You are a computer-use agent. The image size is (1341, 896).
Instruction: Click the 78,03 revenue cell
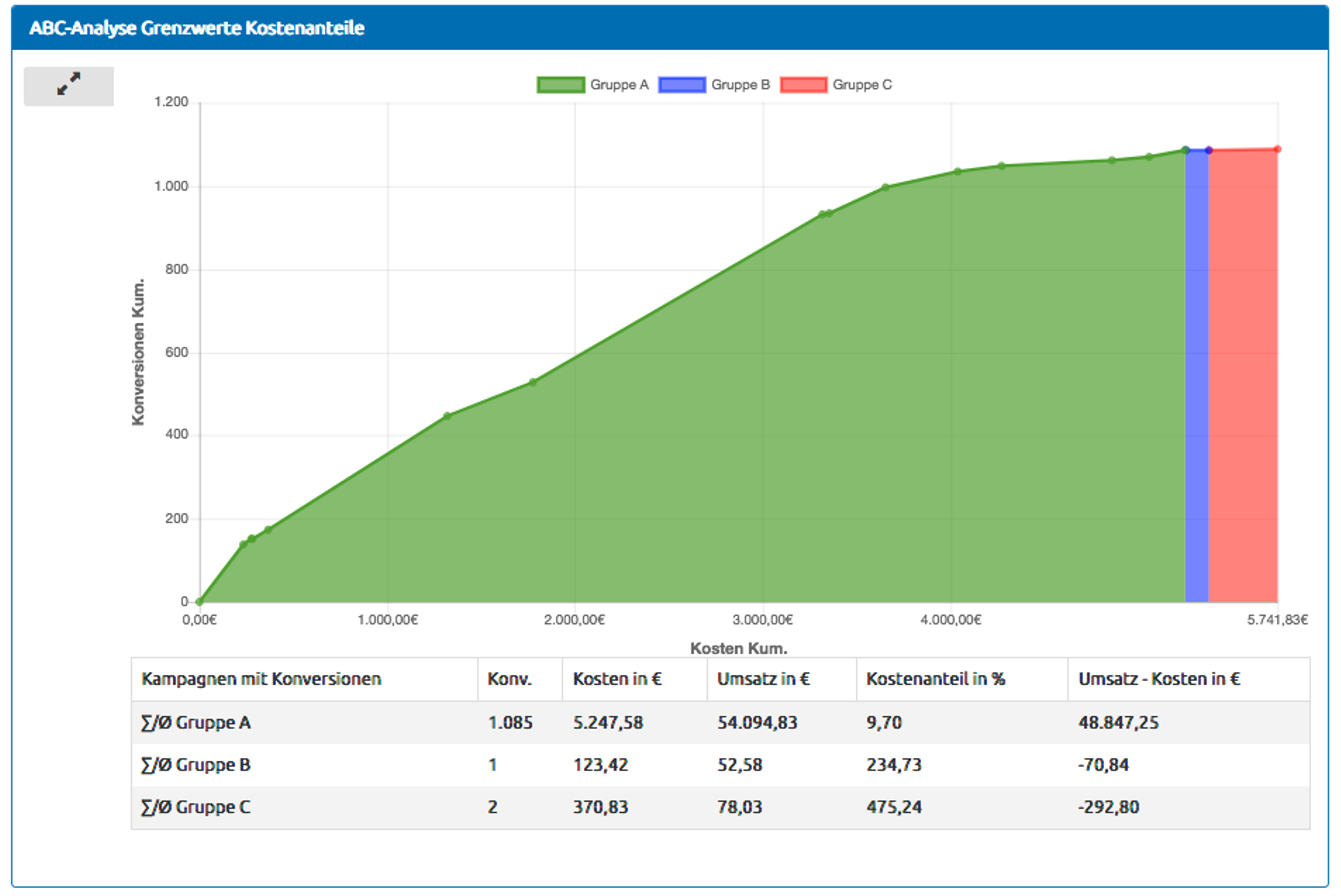(x=739, y=808)
